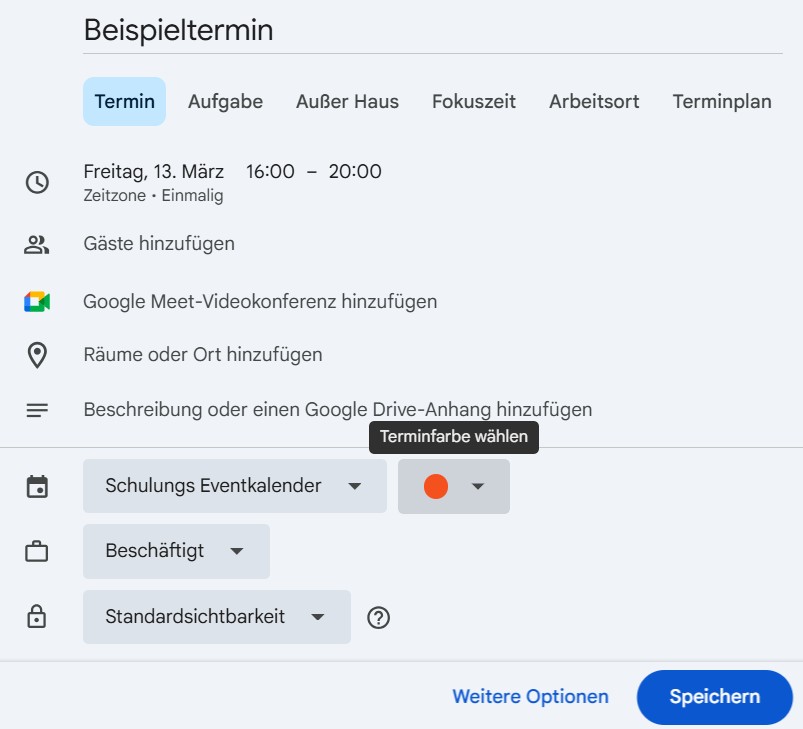Click the clock icon beside the date
Image resolution: width=803 pixels, height=729 pixels.
click(x=37, y=183)
